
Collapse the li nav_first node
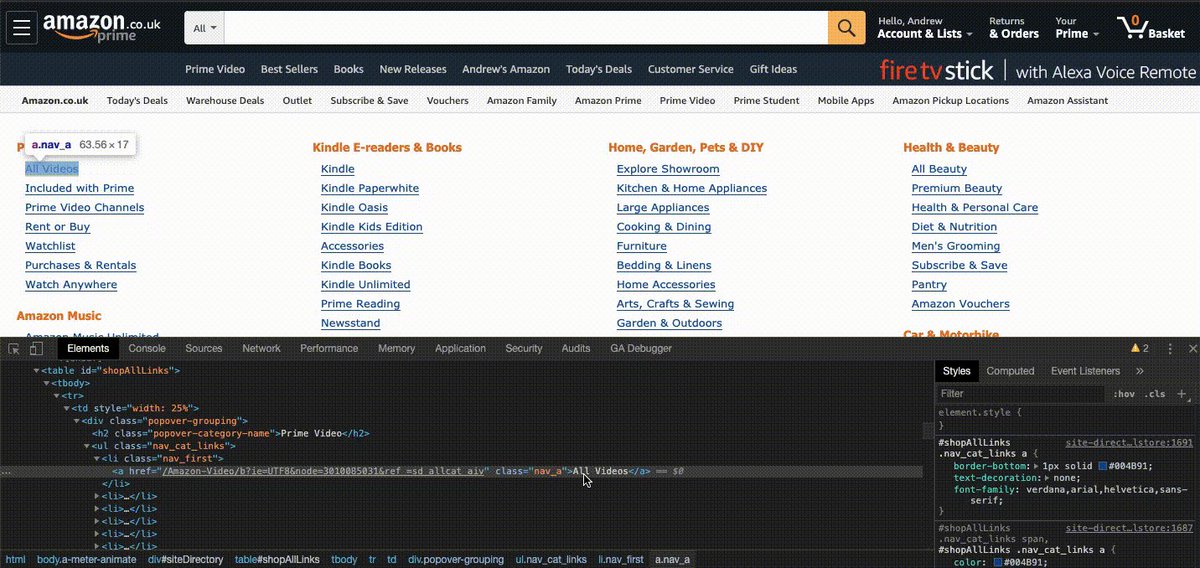click(x=97, y=458)
